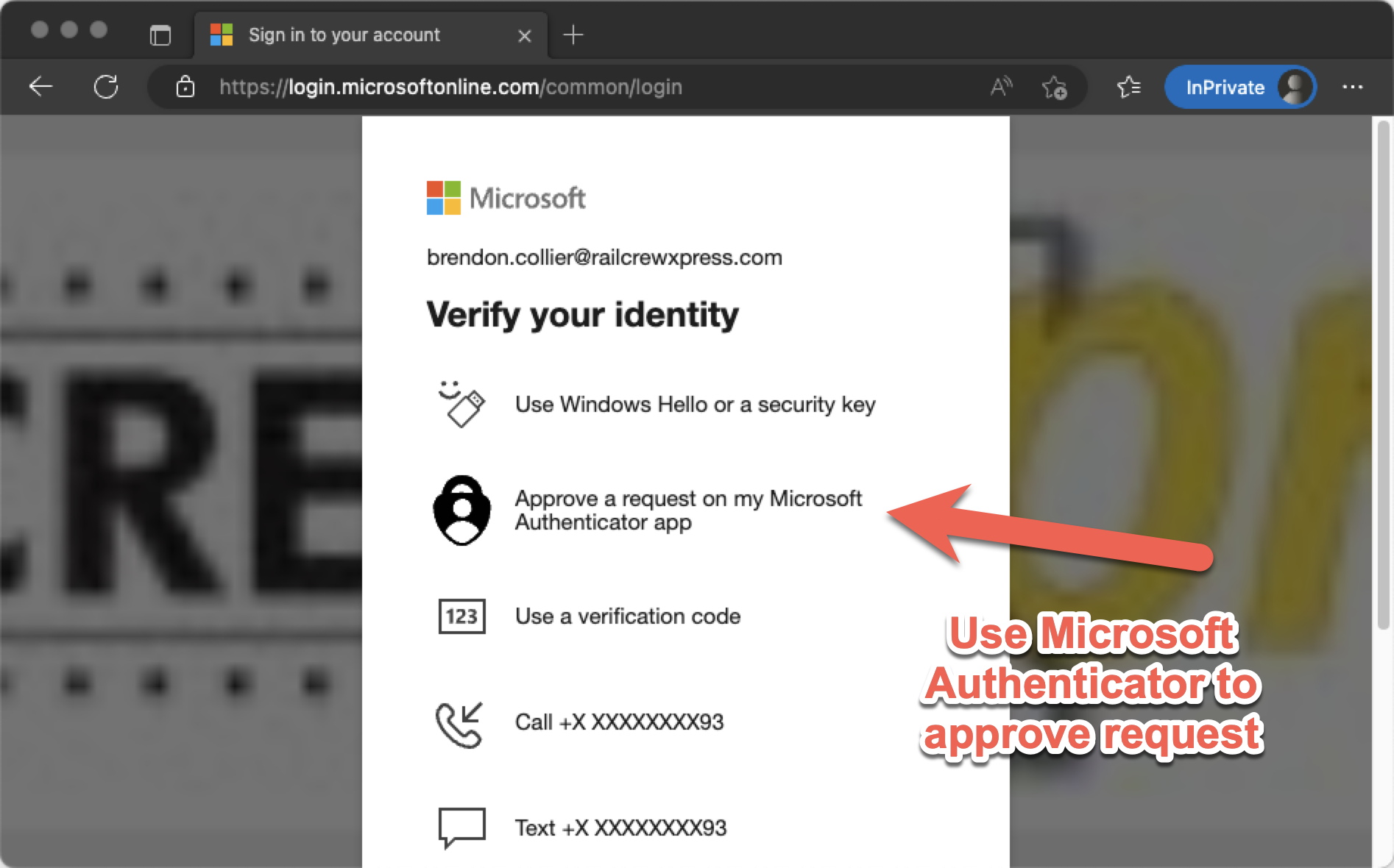Viewport: 1394px width, 868px height.
Task: View site information lock icon
Action: 185,87
